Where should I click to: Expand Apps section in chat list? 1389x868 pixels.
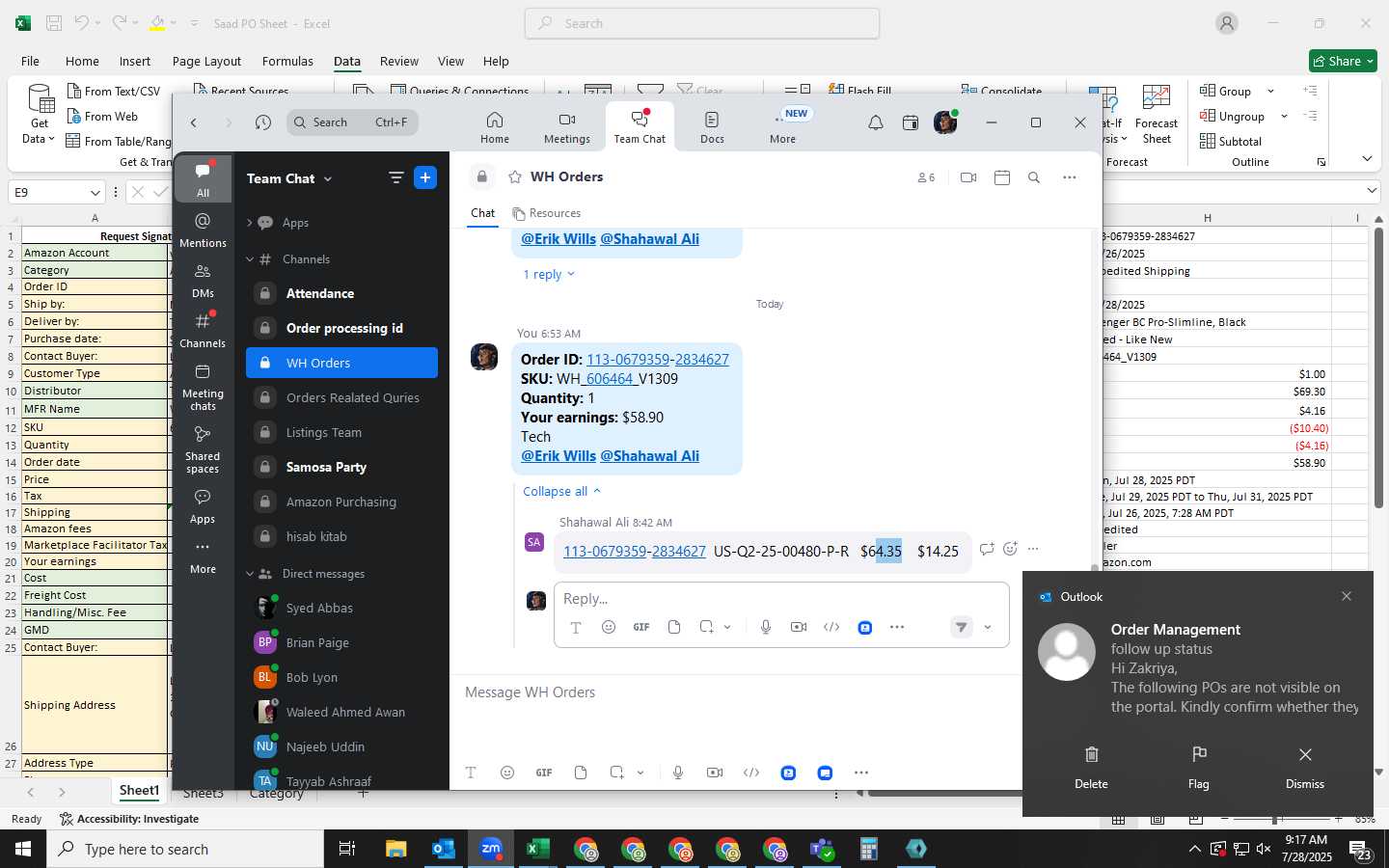[250, 223]
